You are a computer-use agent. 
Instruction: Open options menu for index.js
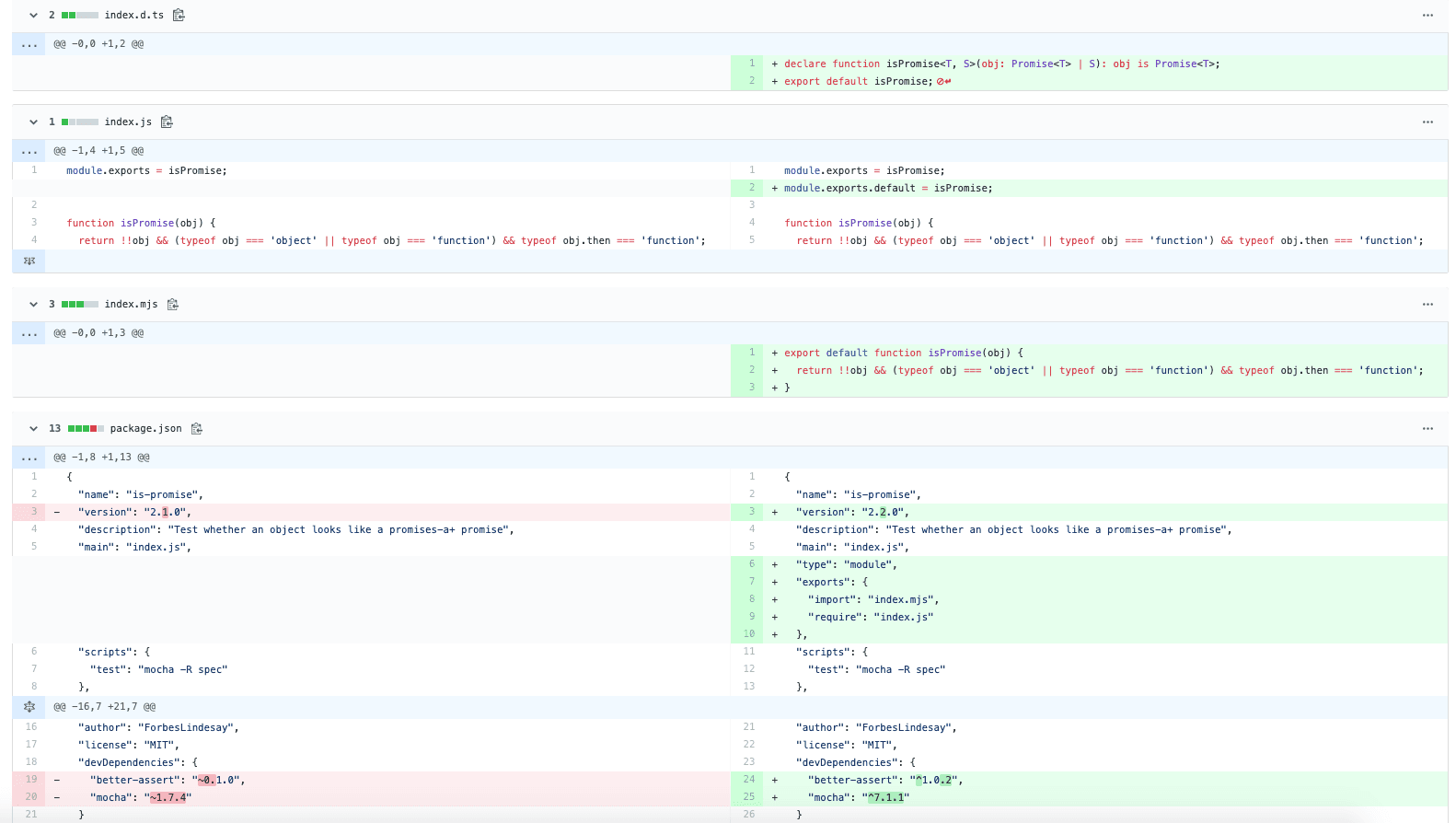click(1427, 122)
